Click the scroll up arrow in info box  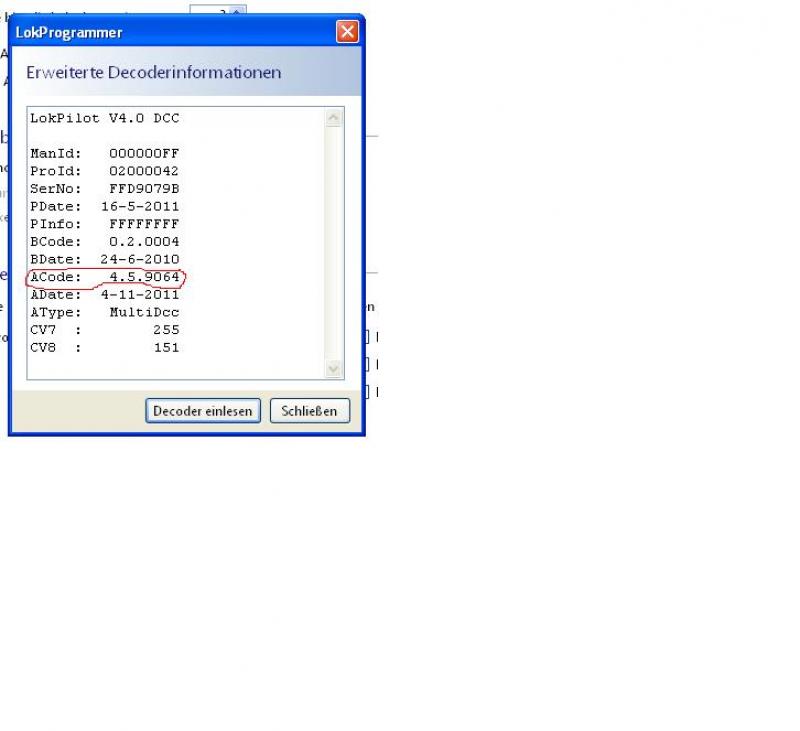pyautogui.click(x=333, y=119)
